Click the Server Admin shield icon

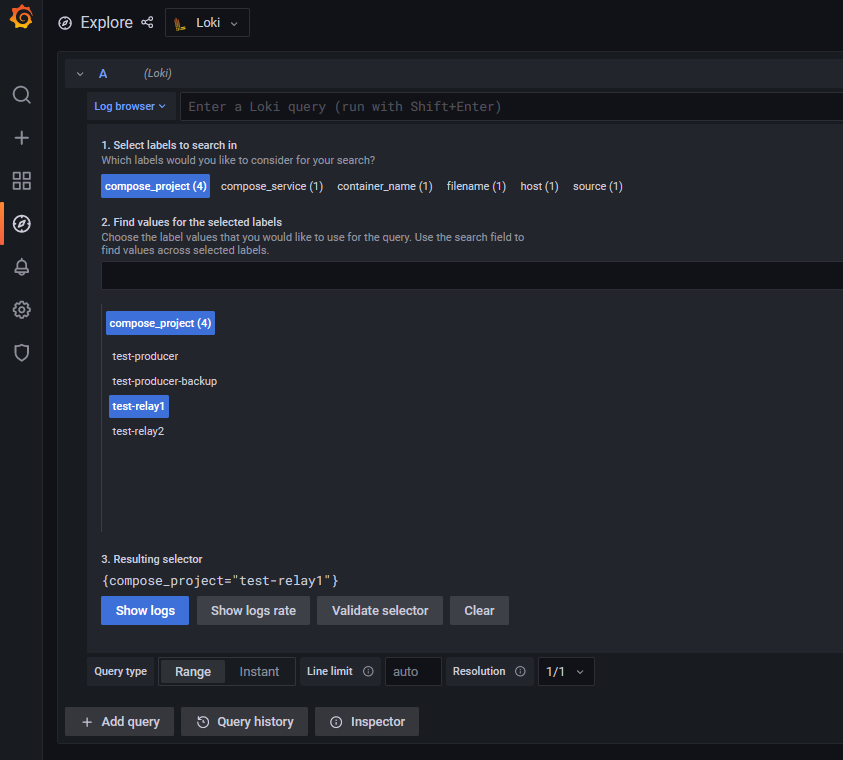21,353
